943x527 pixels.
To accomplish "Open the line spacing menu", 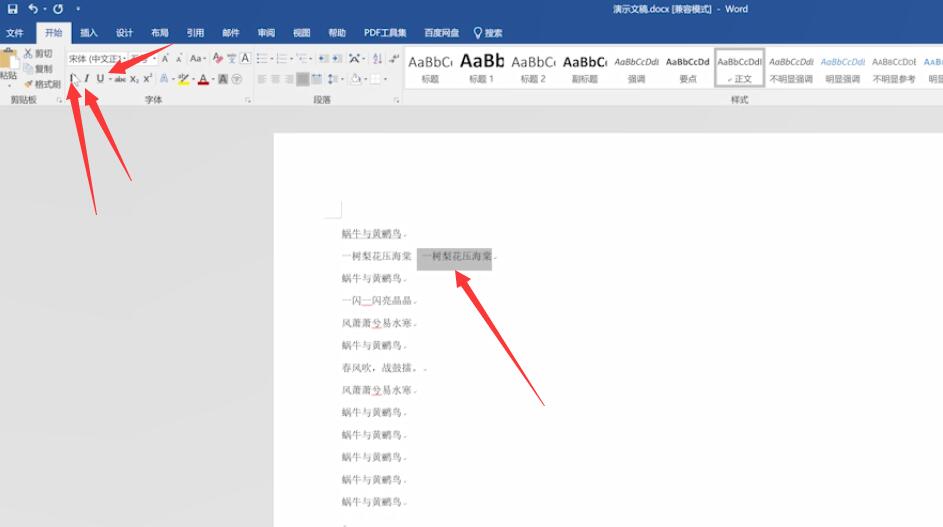I will click(x=334, y=79).
